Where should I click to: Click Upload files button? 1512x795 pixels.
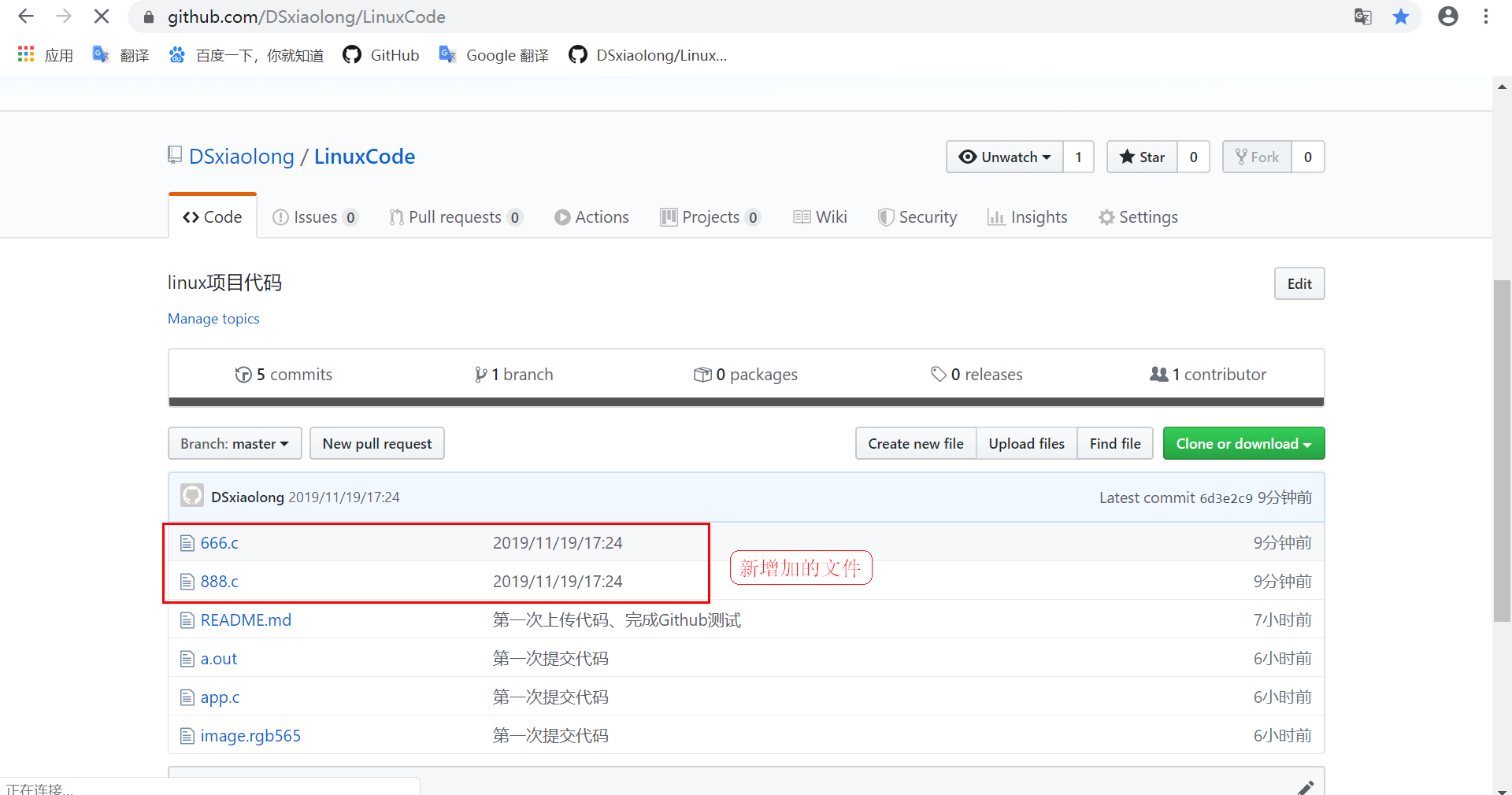[1027, 443]
